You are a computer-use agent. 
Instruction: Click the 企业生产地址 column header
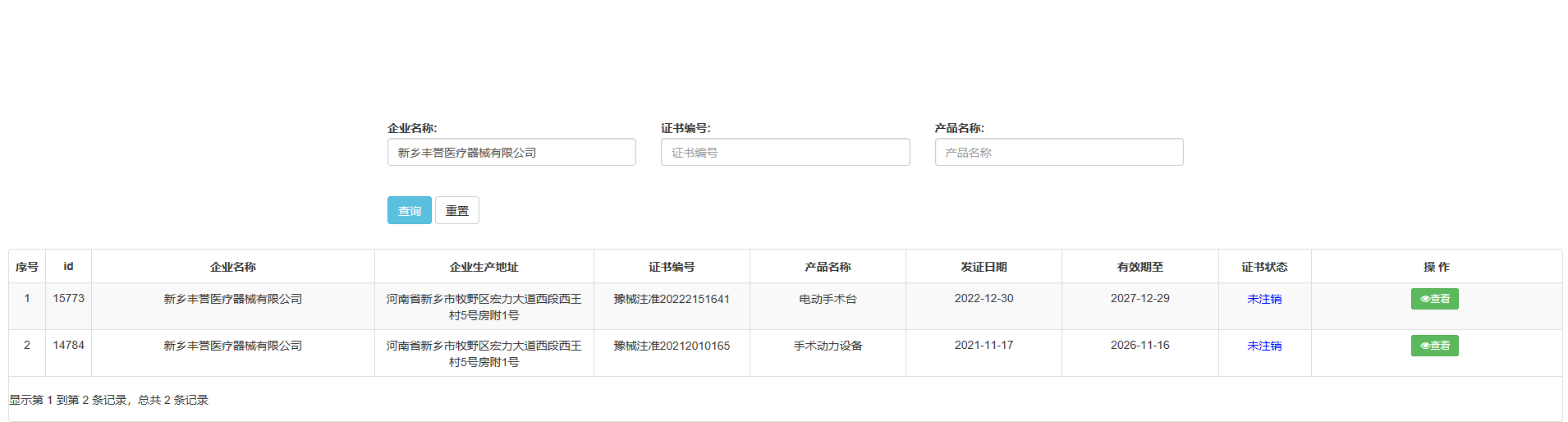point(484,267)
